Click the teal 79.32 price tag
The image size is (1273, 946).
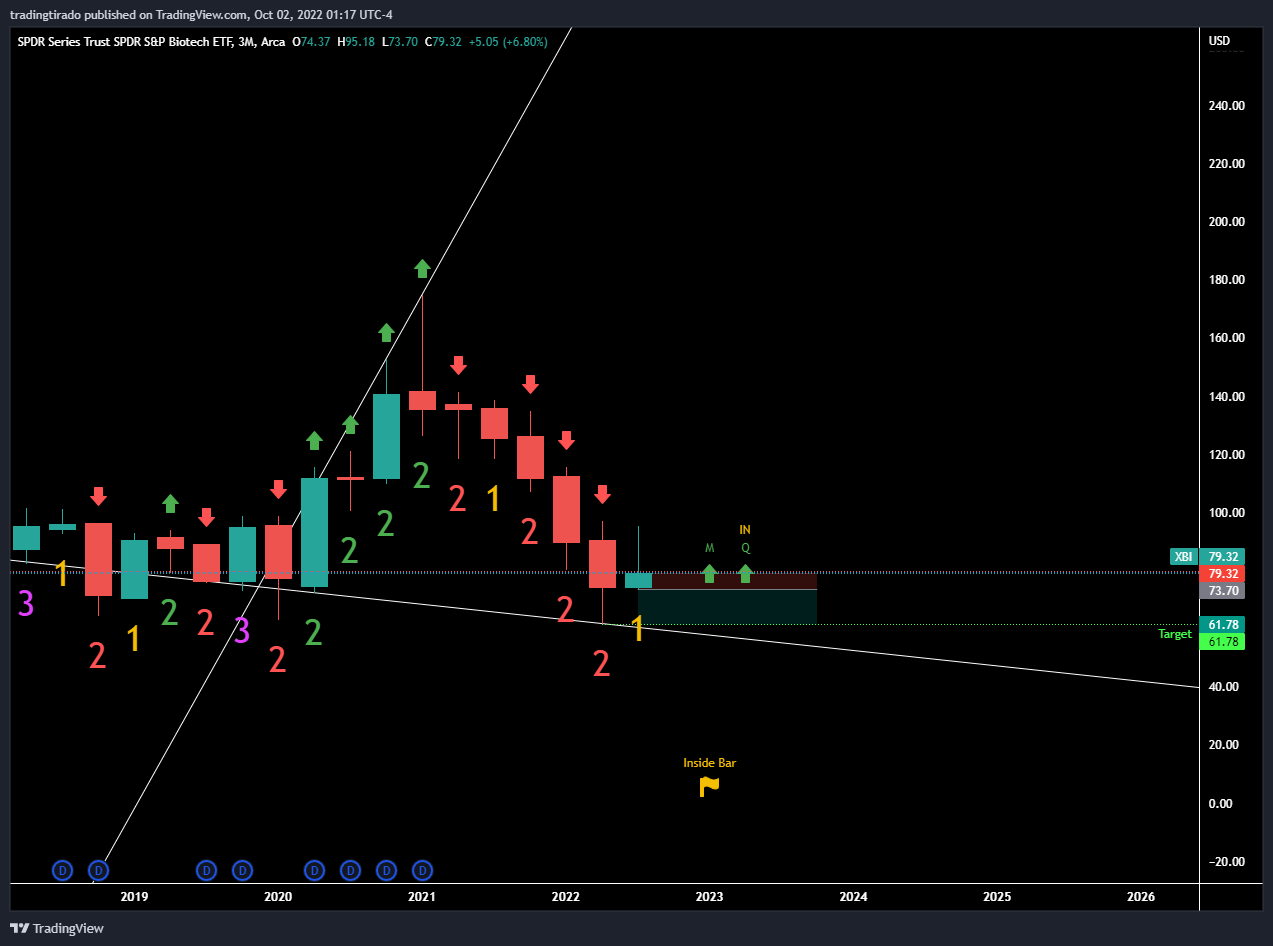tap(1224, 556)
